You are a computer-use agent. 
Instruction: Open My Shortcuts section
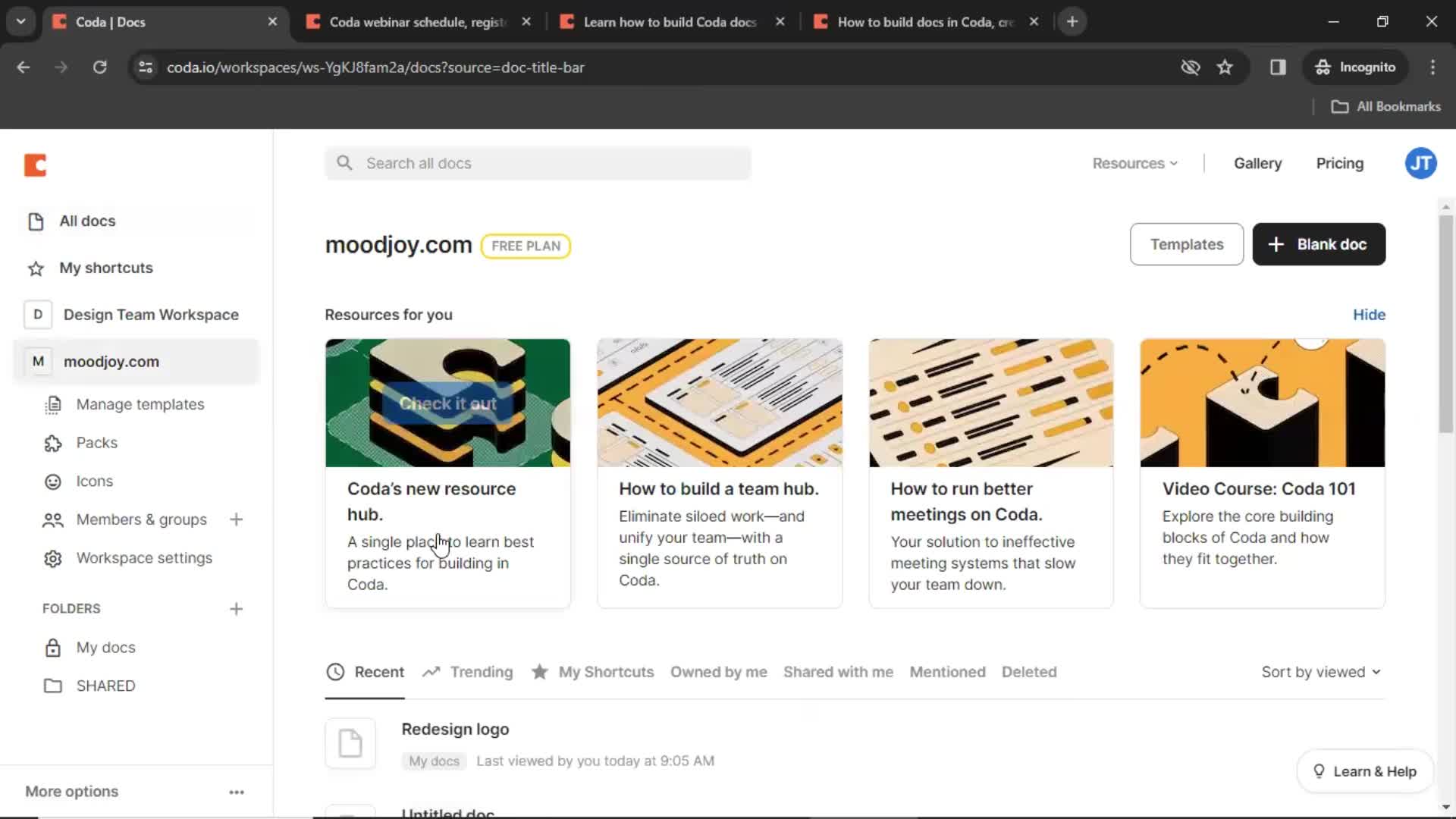click(x=106, y=267)
